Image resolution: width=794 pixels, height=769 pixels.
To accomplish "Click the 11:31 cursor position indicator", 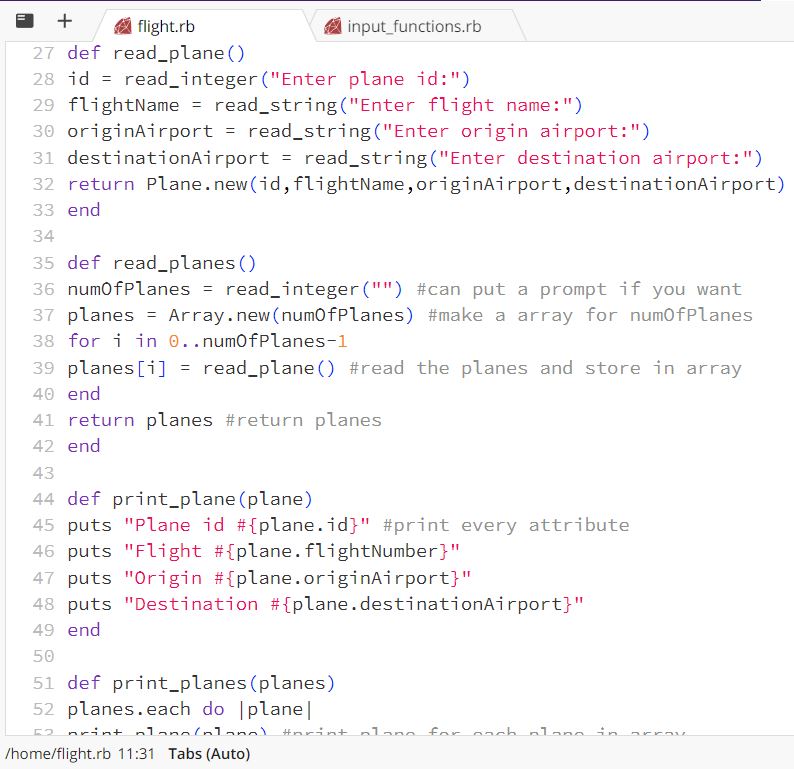I will coord(136,754).
